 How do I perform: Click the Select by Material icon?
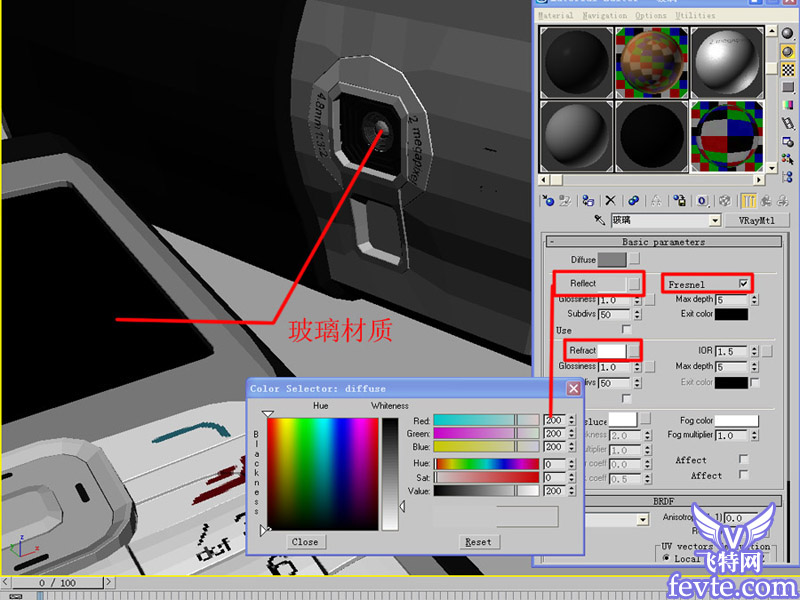788,159
